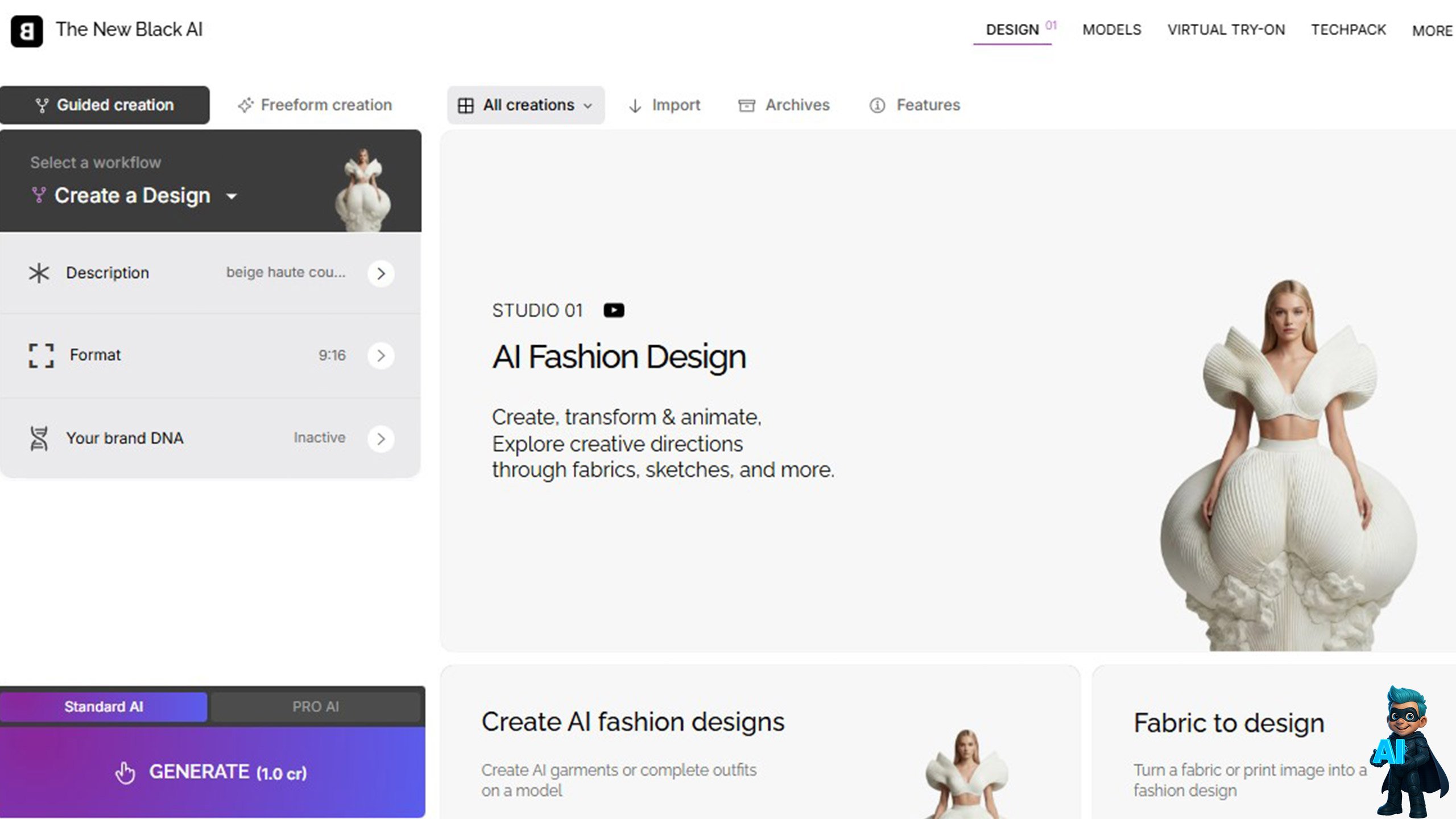Click the white dress hero image

pos(1289,465)
